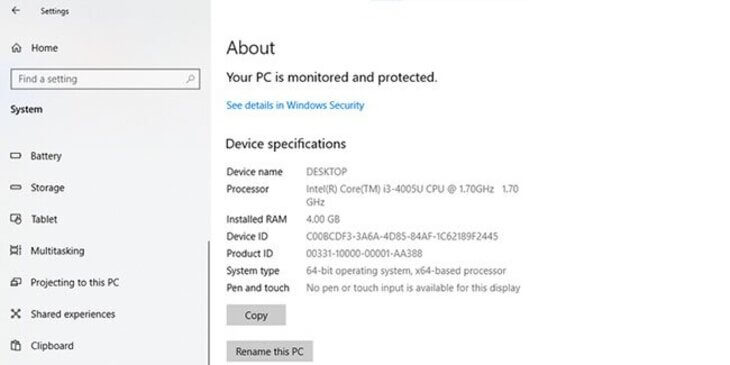Open Shared experiences settings
This screenshot has width=730, height=365.
click(x=73, y=314)
